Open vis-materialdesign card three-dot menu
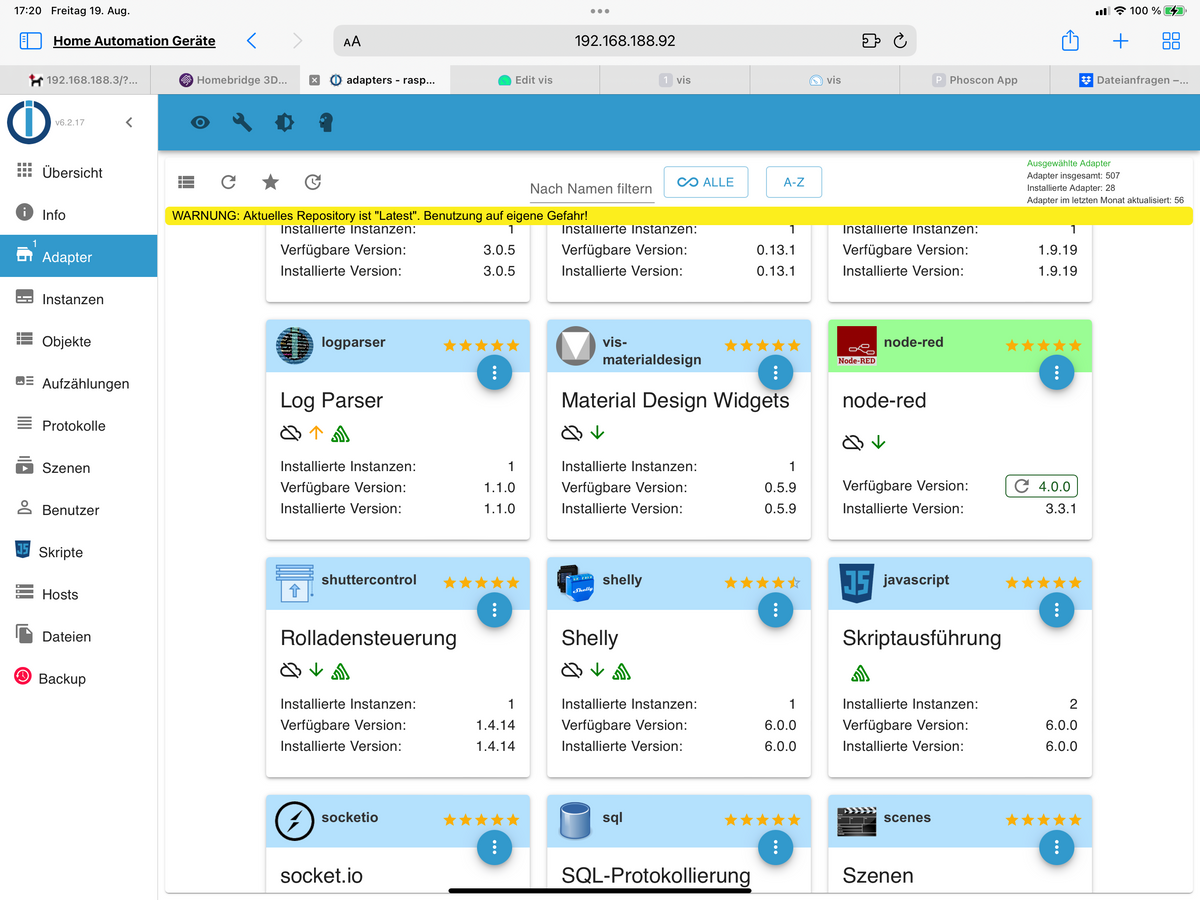This screenshot has width=1200, height=900. [x=775, y=373]
